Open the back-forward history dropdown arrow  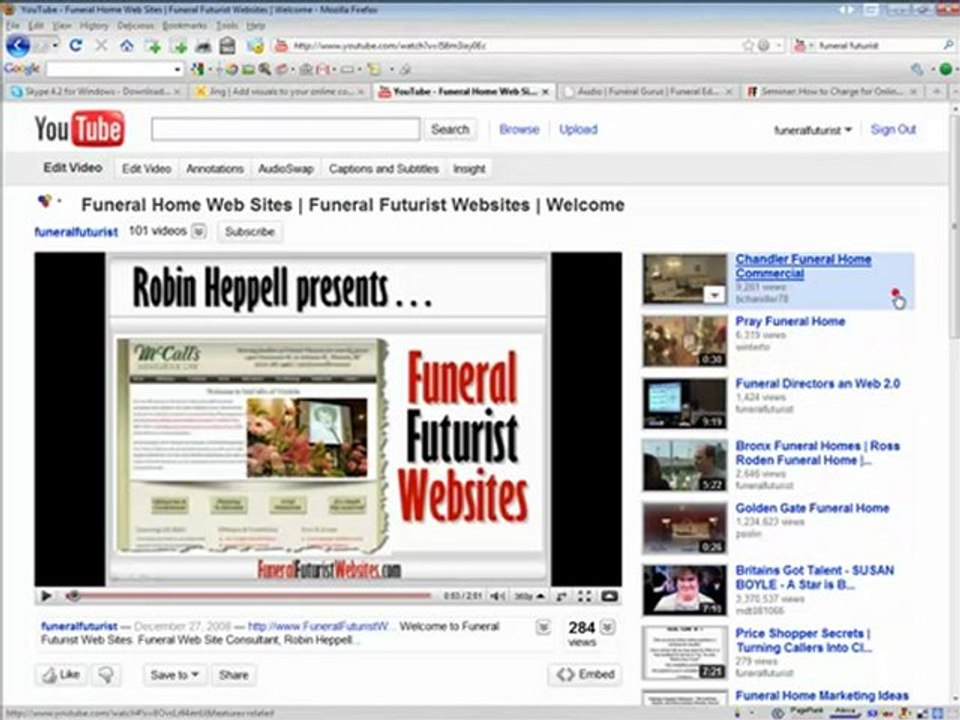tap(55, 45)
